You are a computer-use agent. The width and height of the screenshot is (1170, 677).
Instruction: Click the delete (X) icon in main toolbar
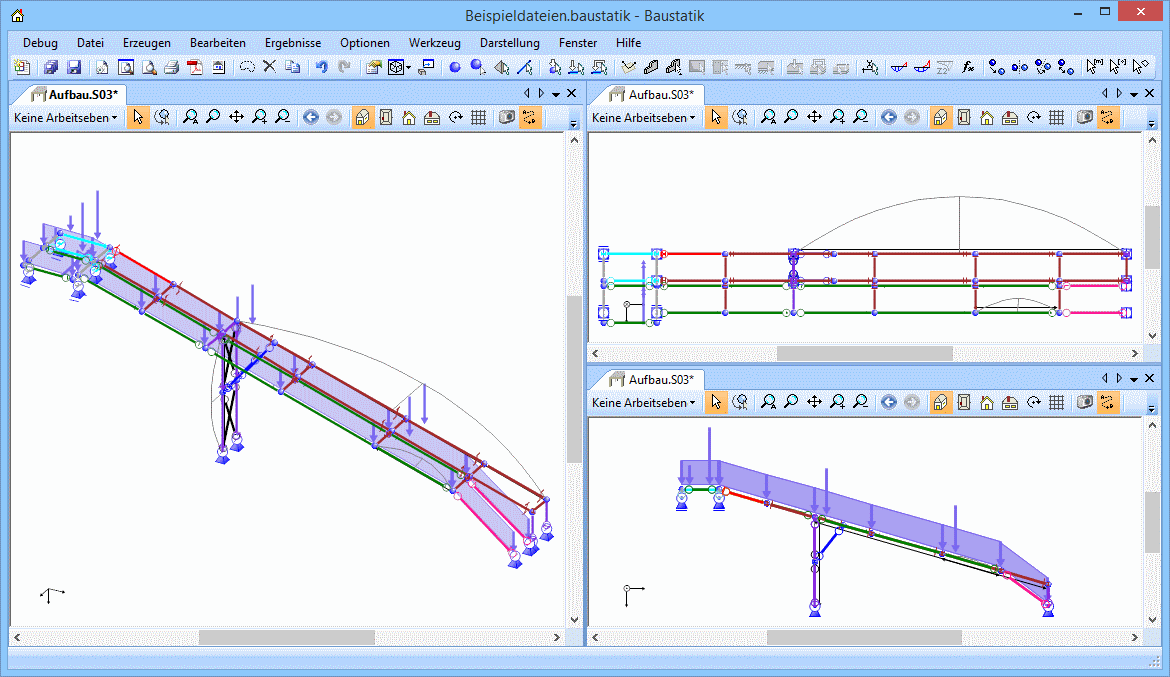269,68
